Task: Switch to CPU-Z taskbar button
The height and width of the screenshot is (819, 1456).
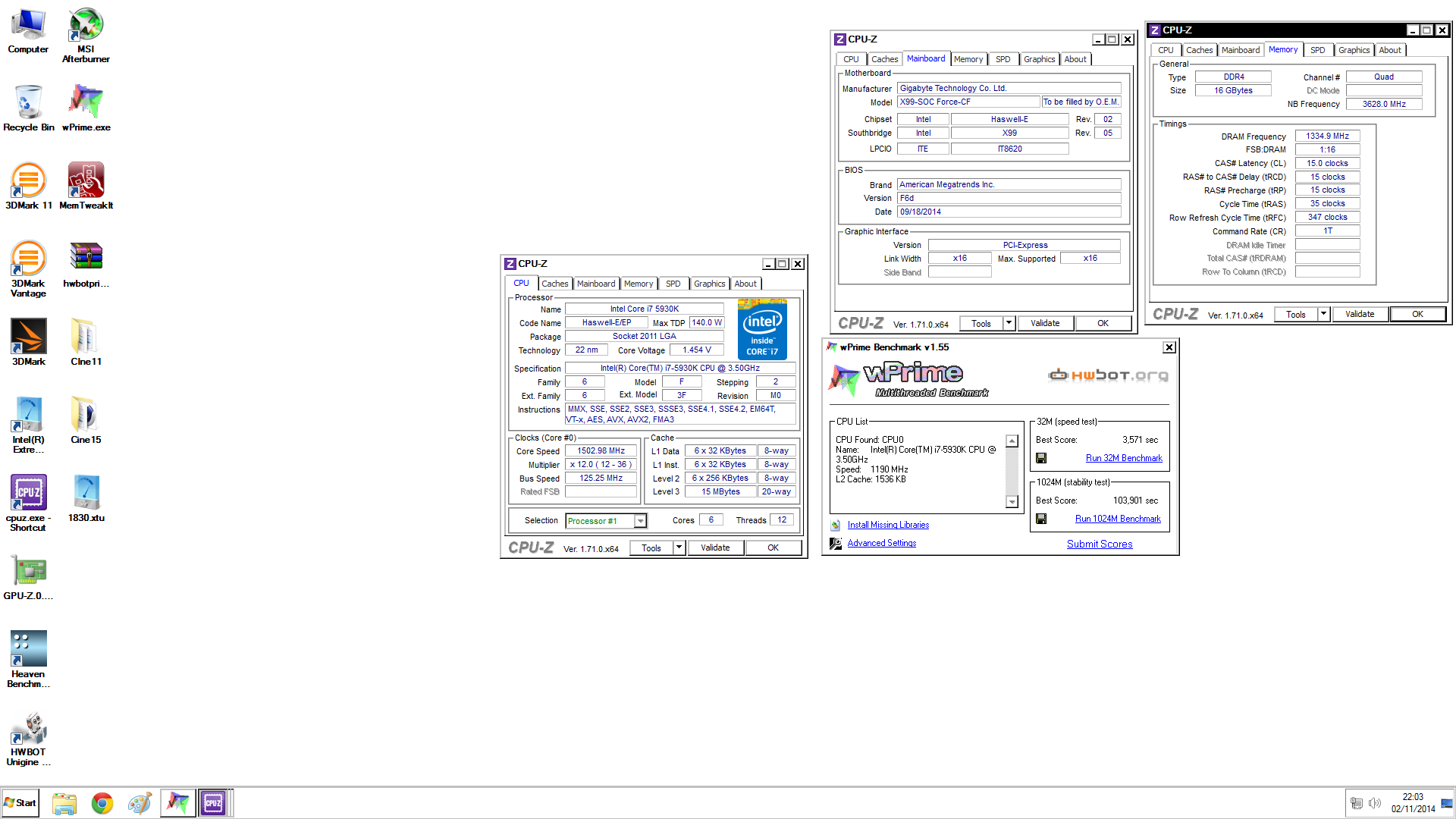Action: coord(214,803)
